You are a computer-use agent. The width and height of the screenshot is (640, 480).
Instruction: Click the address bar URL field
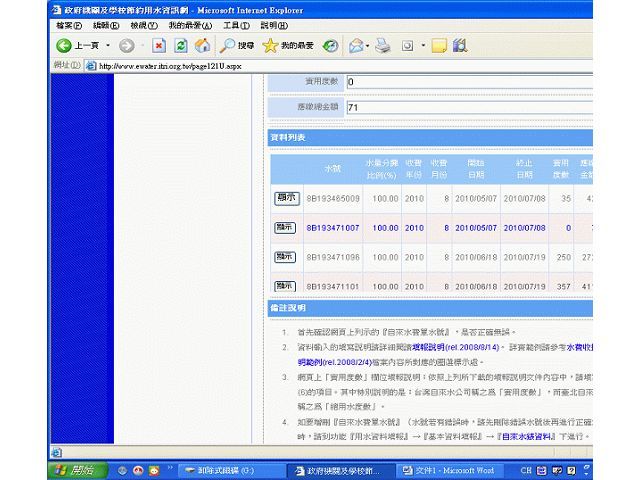pos(300,66)
